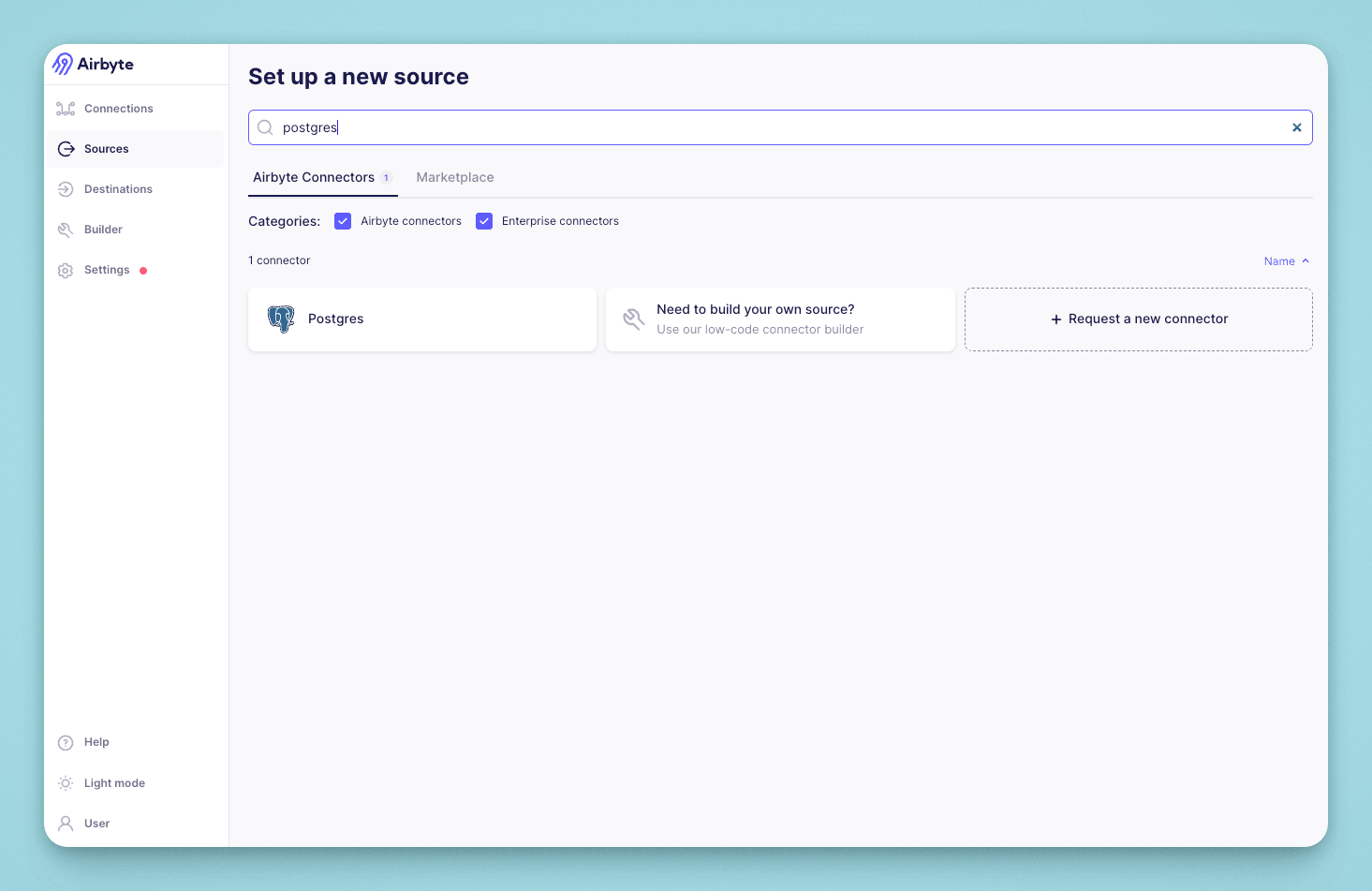Screen dimensions: 1372x891
Task: Navigate to Destinations
Action: [x=136, y=189]
